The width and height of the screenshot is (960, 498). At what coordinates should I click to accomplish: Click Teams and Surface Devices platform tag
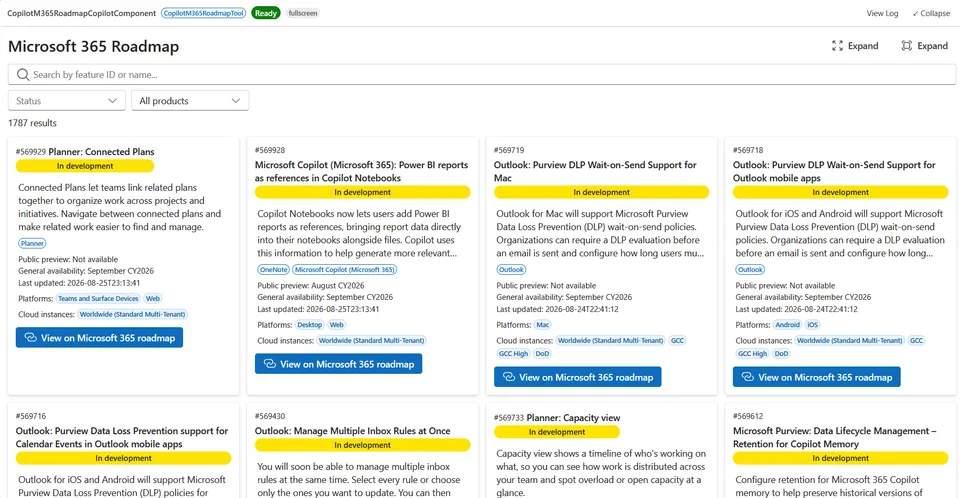(x=99, y=299)
